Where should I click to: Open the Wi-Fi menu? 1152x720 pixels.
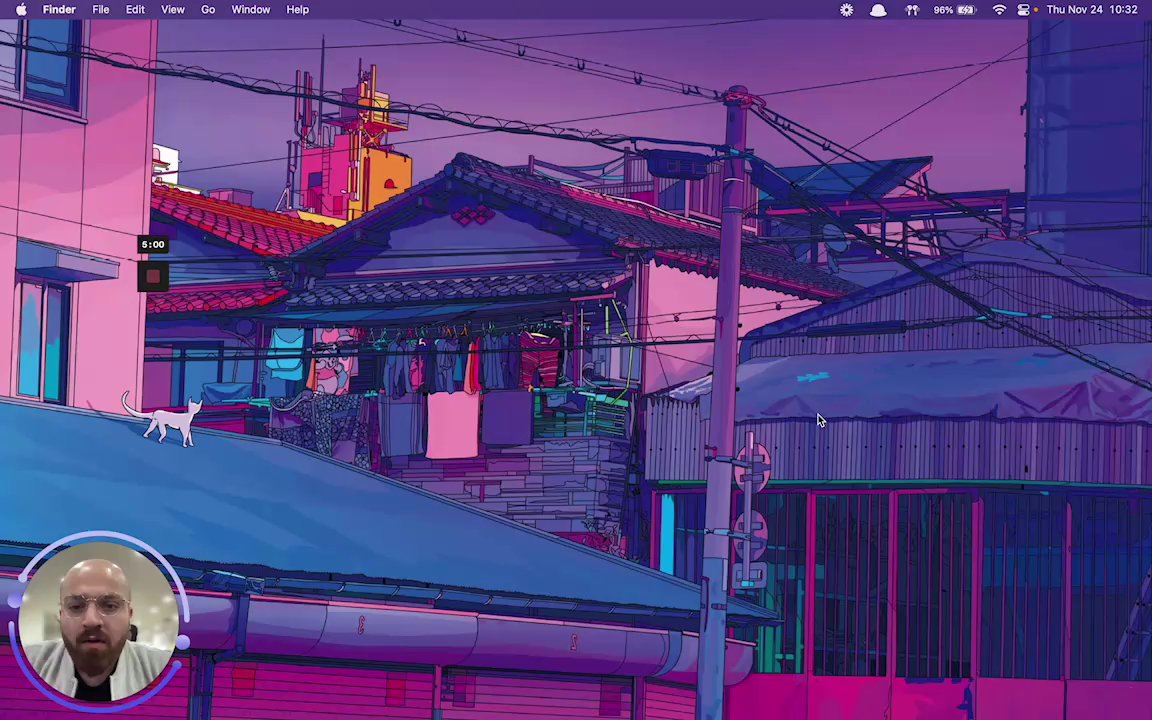pyautogui.click(x=998, y=10)
